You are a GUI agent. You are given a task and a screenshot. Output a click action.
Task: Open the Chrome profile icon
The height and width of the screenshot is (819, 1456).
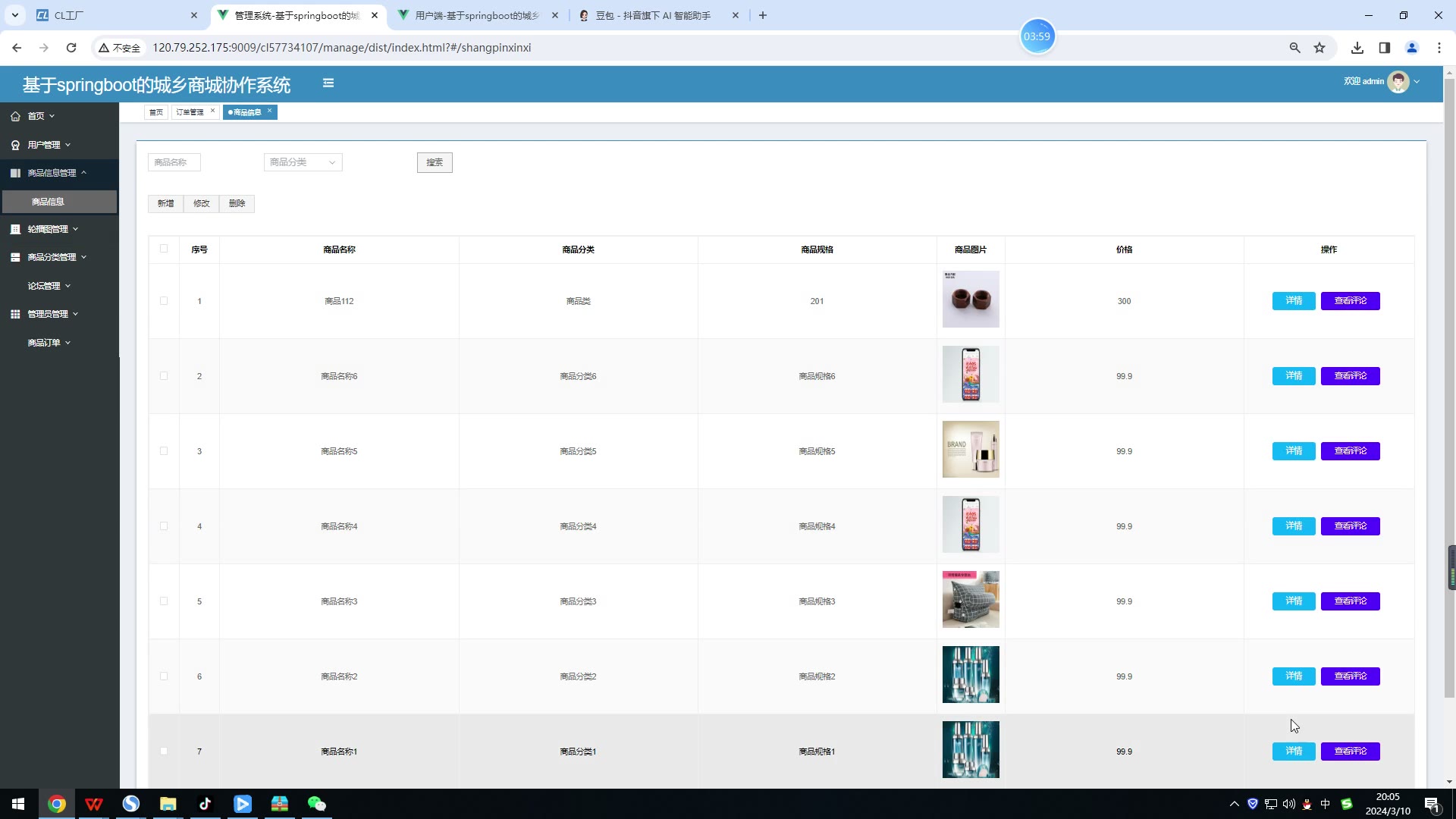click(1412, 48)
